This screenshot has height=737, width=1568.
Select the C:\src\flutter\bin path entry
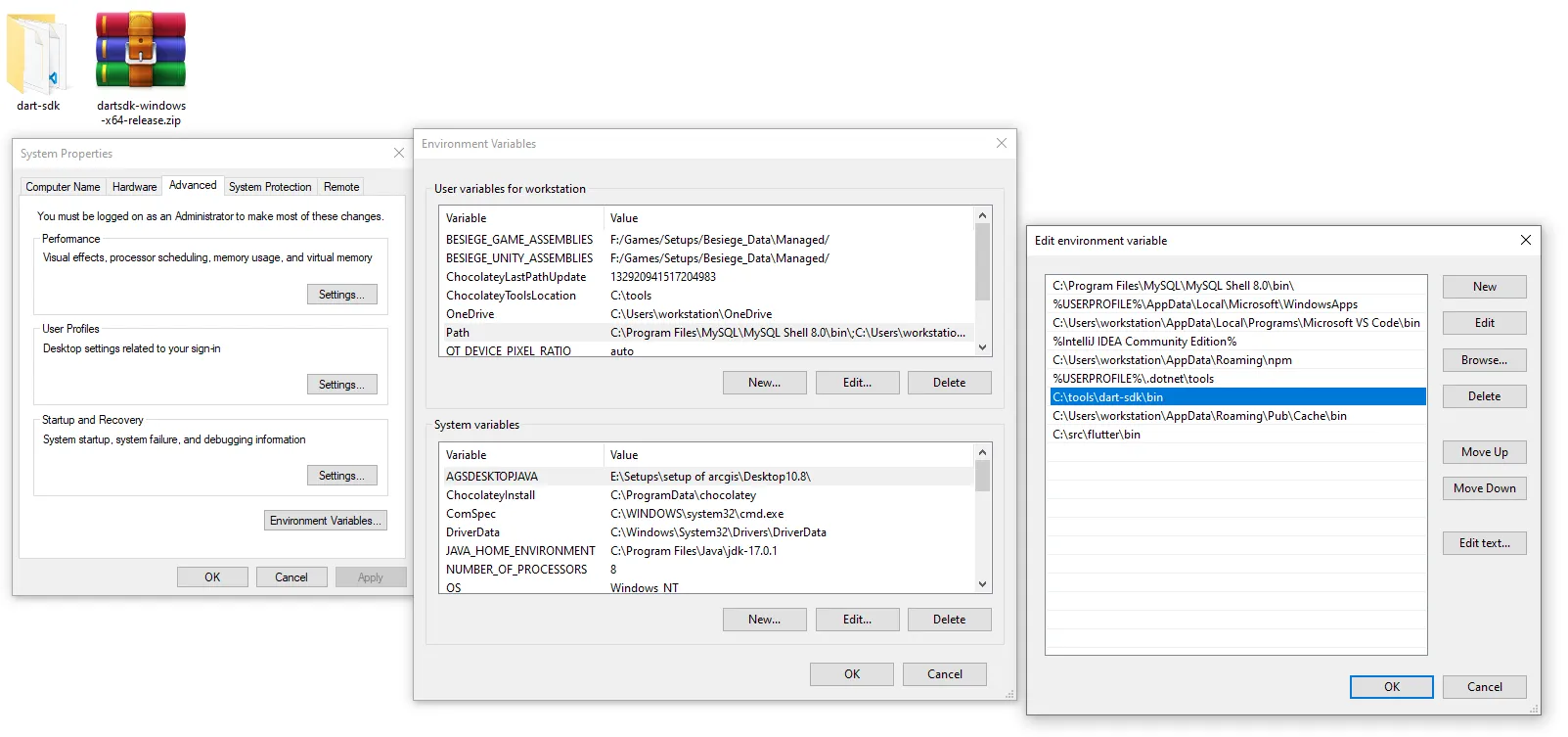[1236, 435]
